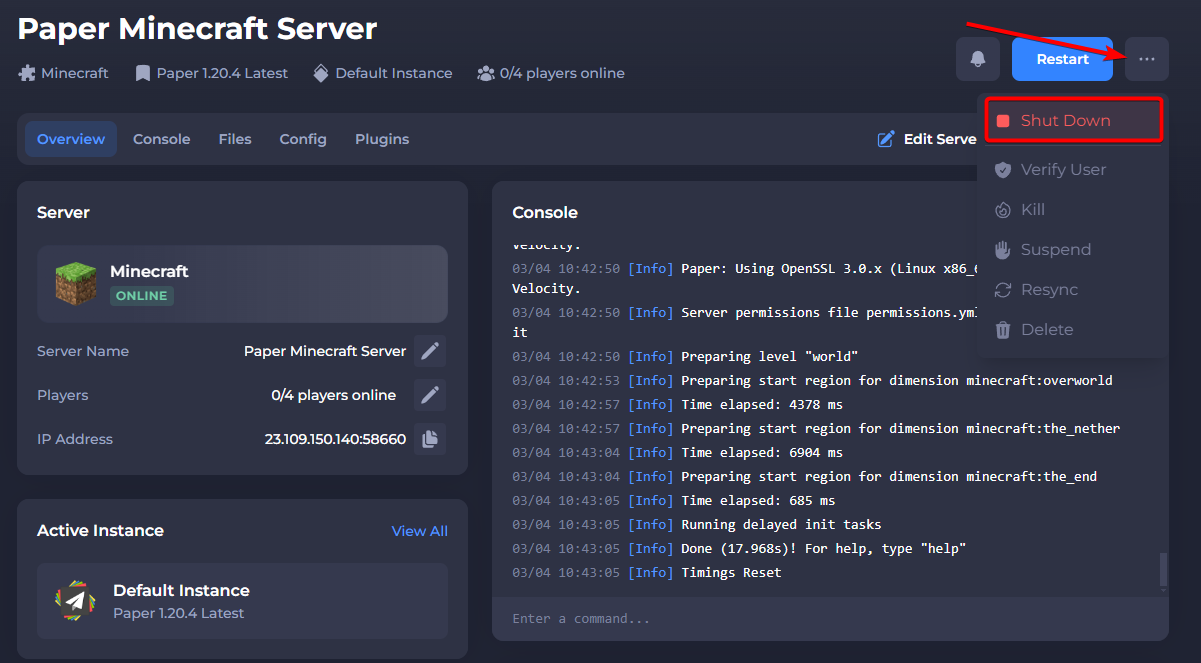Click the Minecraft puzzle piece icon in header
Image resolution: width=1201 pixels, height=663 pixels.
pyautogui.click(x=27, y=73)
